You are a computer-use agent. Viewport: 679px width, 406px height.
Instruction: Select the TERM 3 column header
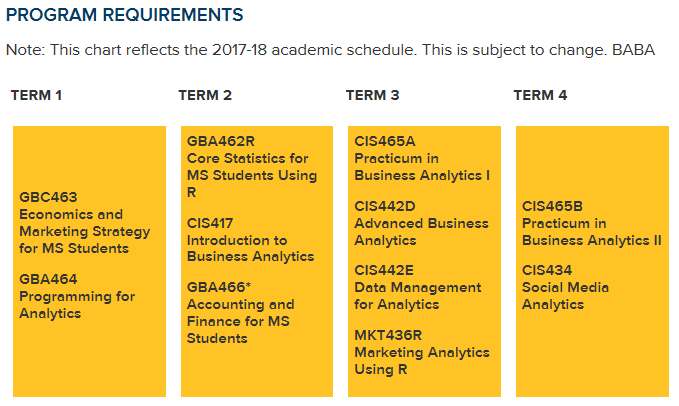(x=372, y=96)
